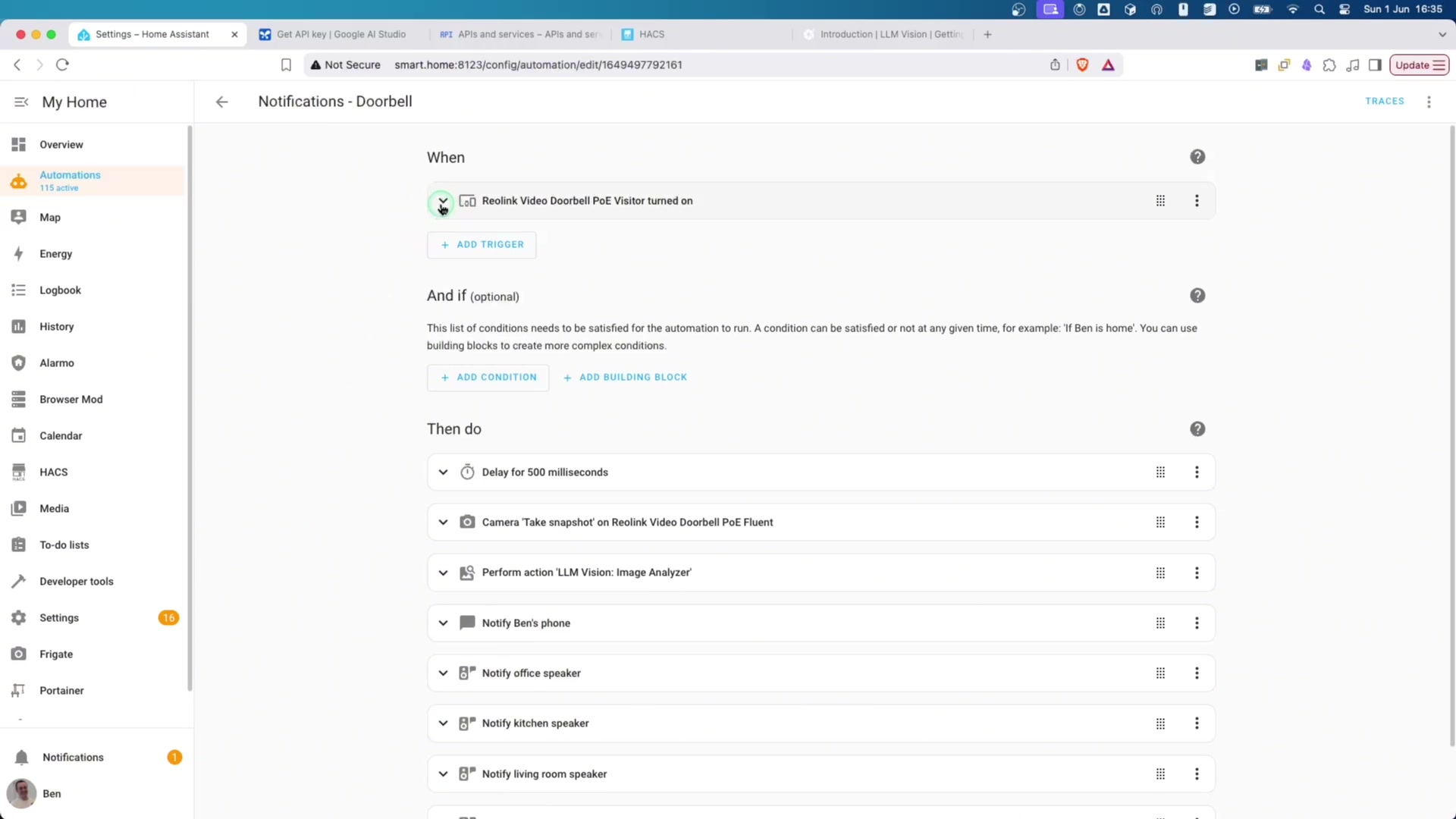Open the HACS sidebar icon
This screenshot has height=819, width=1456.
coord(19,472)
